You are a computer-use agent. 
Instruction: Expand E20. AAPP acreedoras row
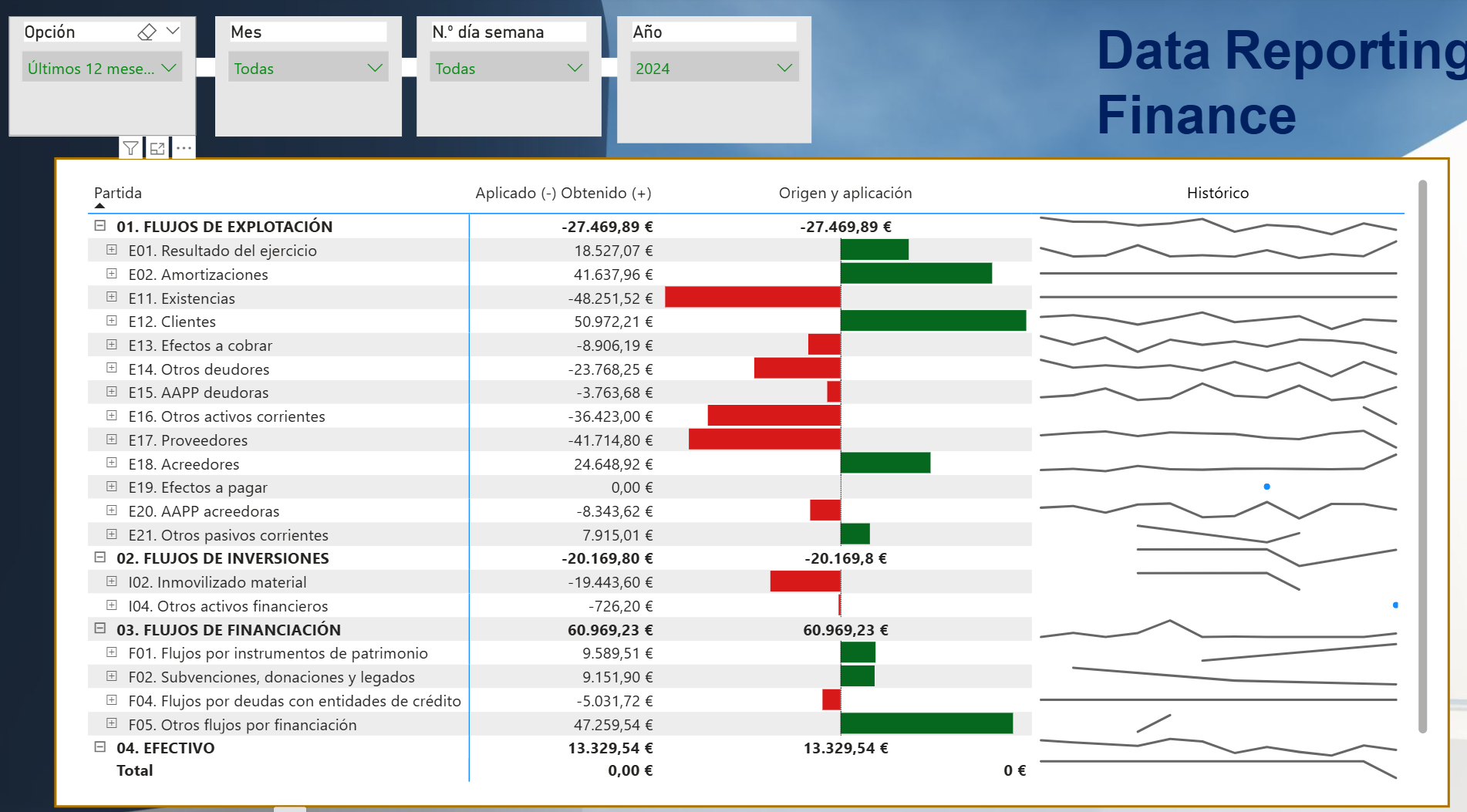pos(112,510)
